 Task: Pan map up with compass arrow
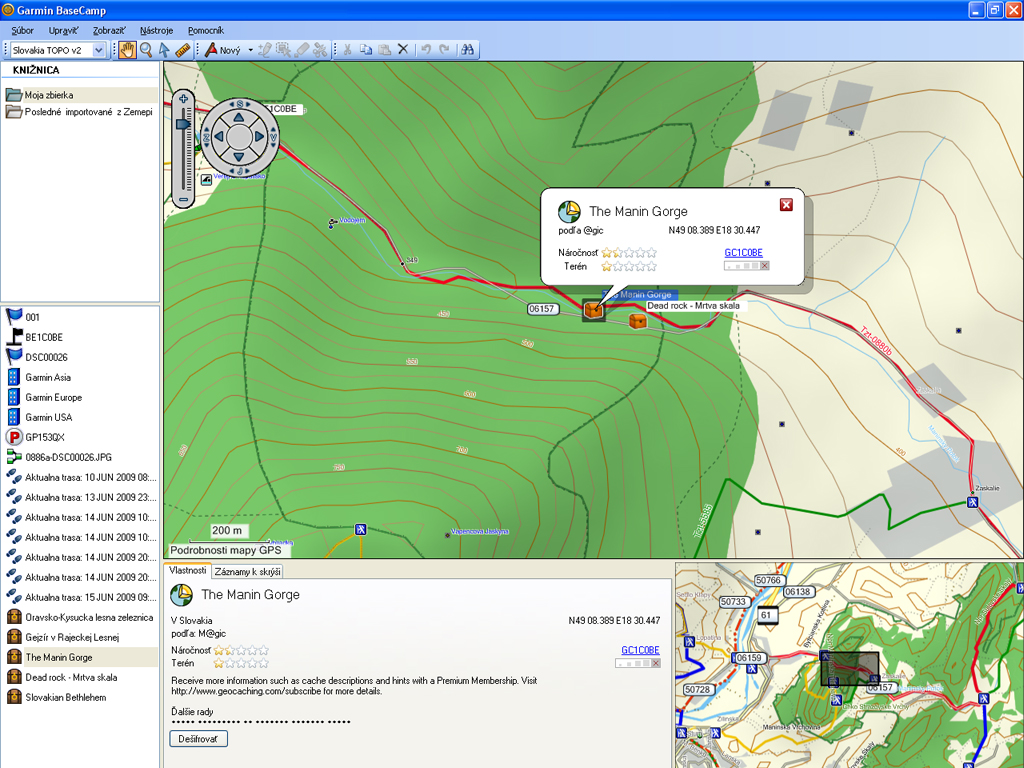[240, 117]
